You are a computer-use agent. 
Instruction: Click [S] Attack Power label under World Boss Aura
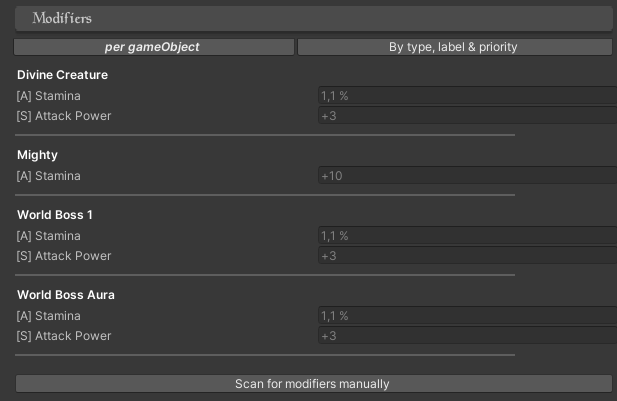click(64, 336)
